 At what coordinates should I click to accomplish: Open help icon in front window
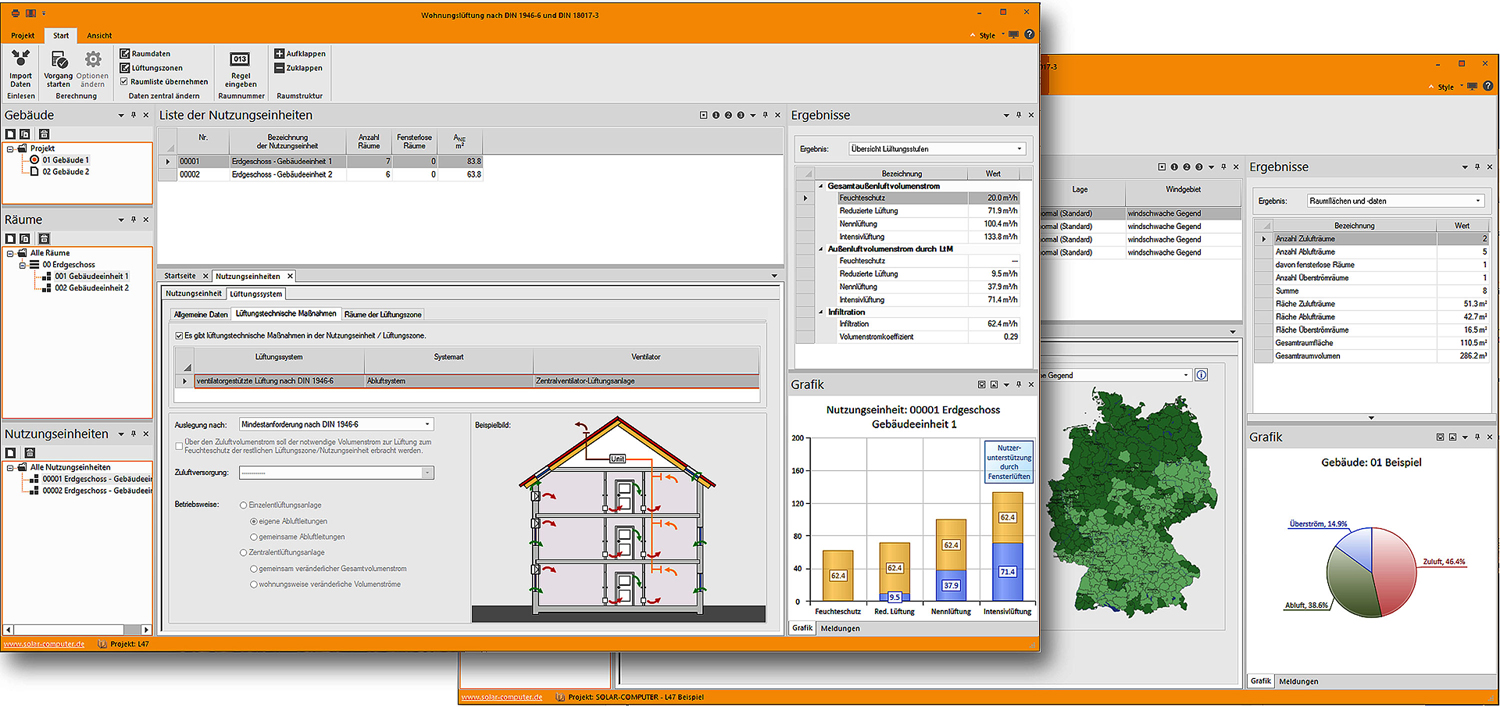click(1030, 34)
